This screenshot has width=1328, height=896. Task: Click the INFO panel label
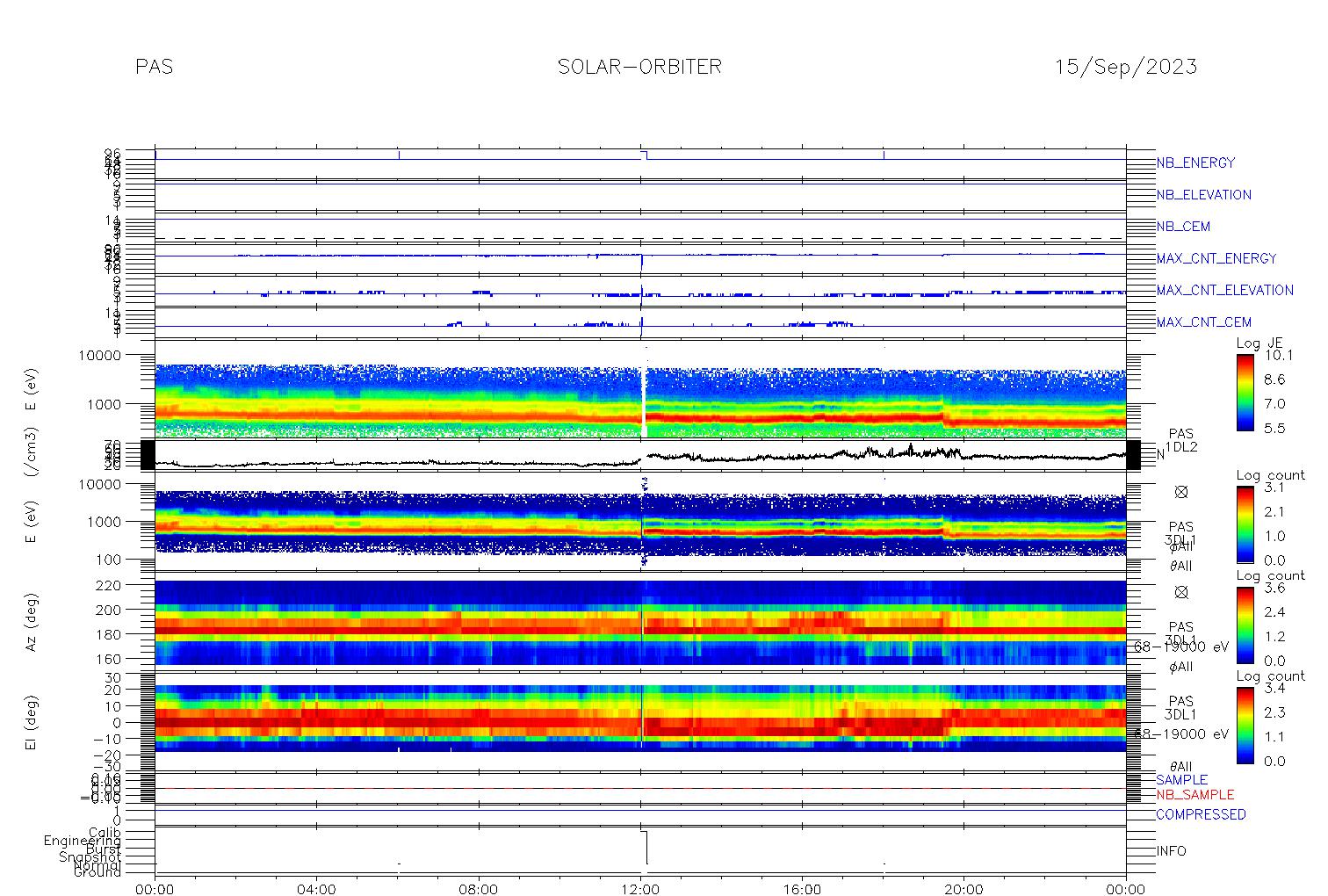pos(1171,851)
